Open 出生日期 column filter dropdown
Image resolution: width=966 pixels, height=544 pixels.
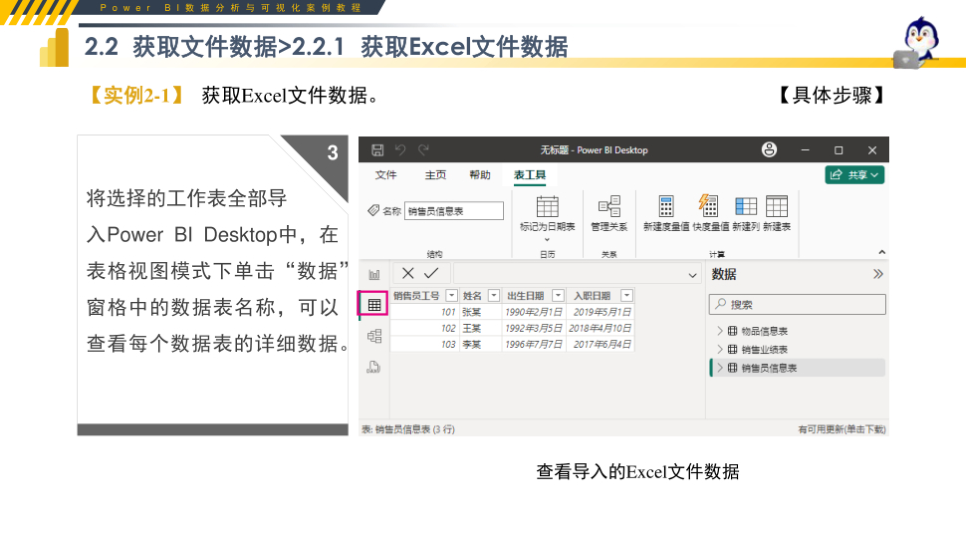click(558, 296)
